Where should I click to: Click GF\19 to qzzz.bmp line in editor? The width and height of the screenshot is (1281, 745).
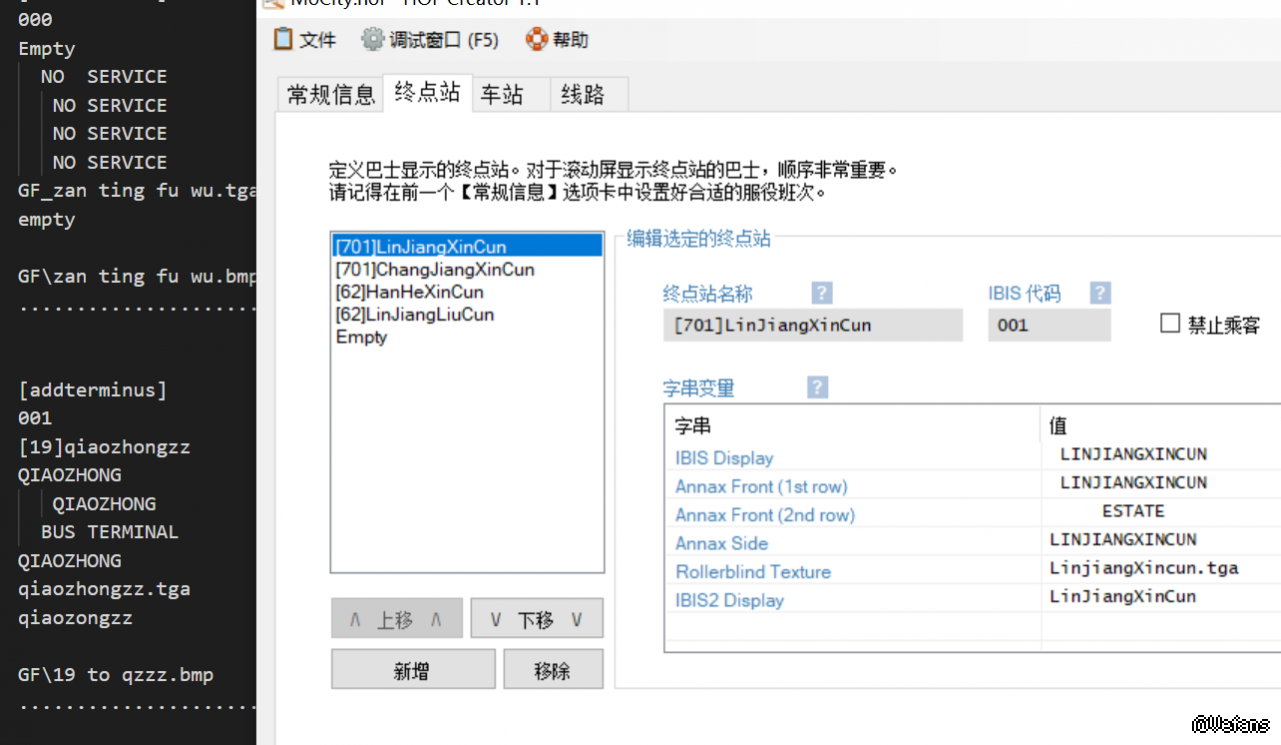pyautogui.click(x=116, y=675)
